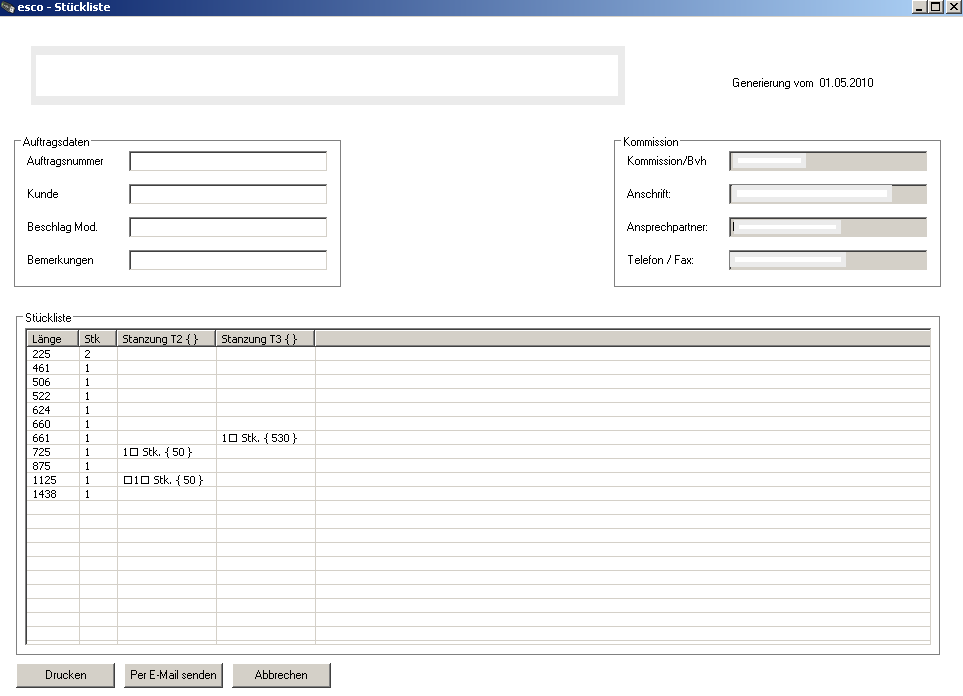The height and width of the screenshot is (696, 963).
Task: Click the Ansprechpartner field
Action: click(x=827, y=227)
